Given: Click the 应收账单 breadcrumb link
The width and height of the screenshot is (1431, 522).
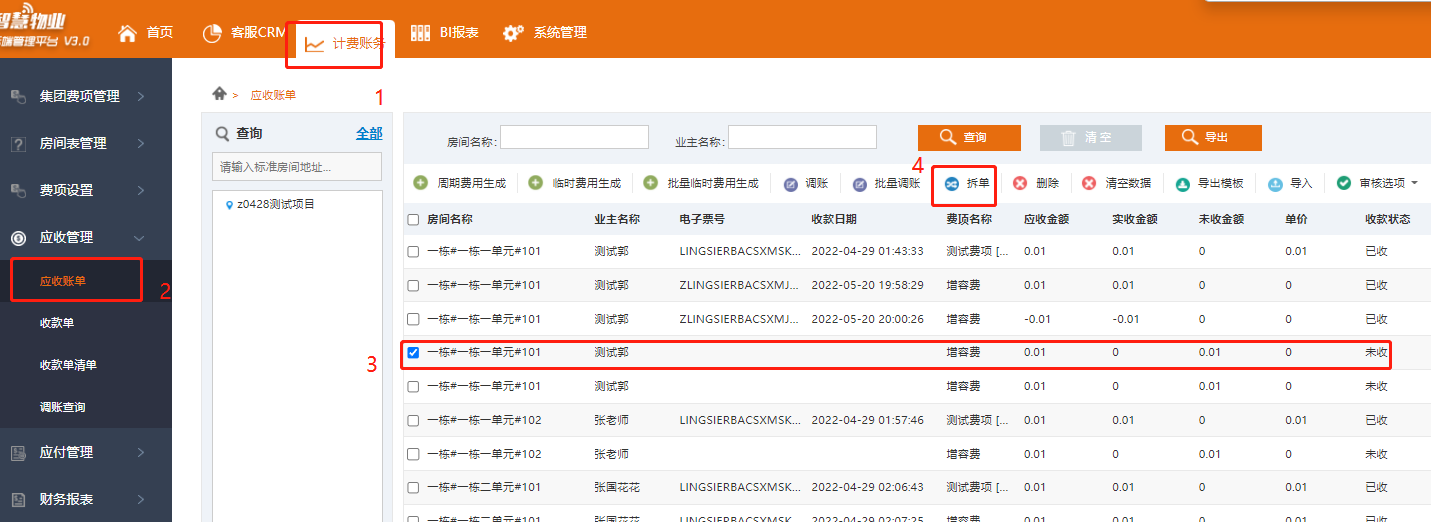Looking at the screenshot, I should [273, 95].
